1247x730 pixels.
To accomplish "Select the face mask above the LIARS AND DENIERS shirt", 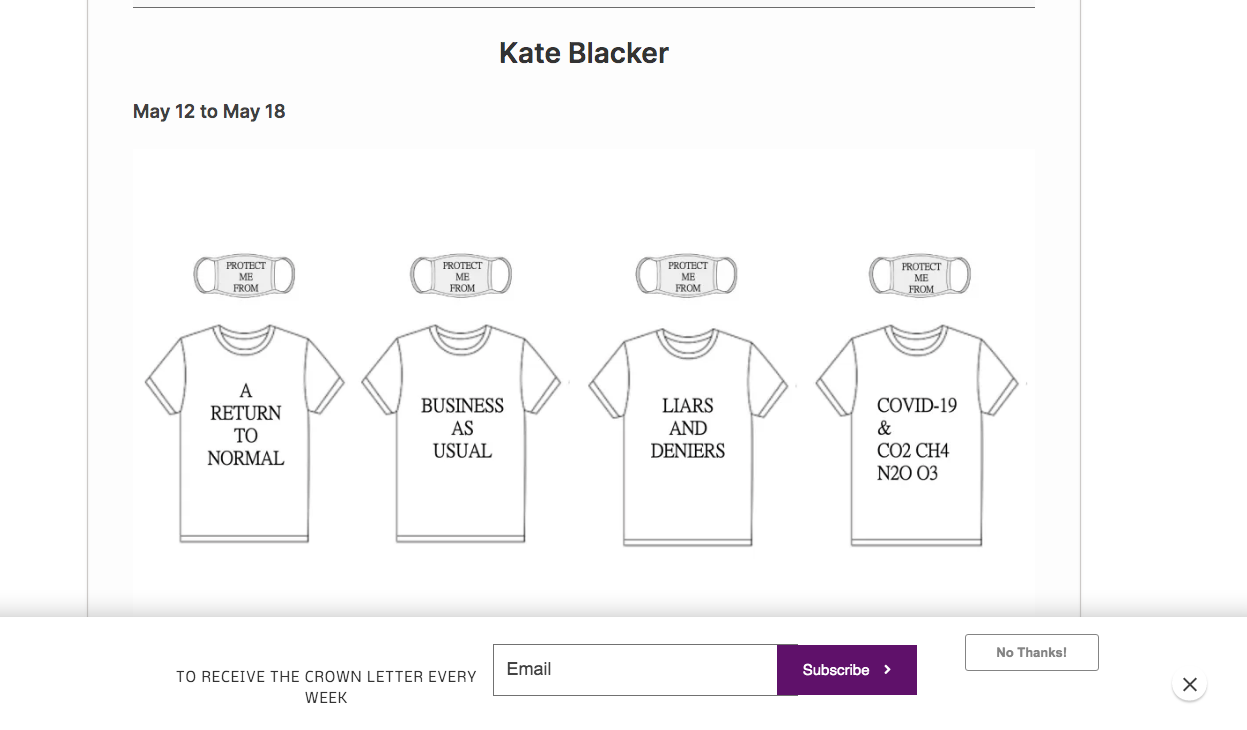I will click(x=687, y=275).
